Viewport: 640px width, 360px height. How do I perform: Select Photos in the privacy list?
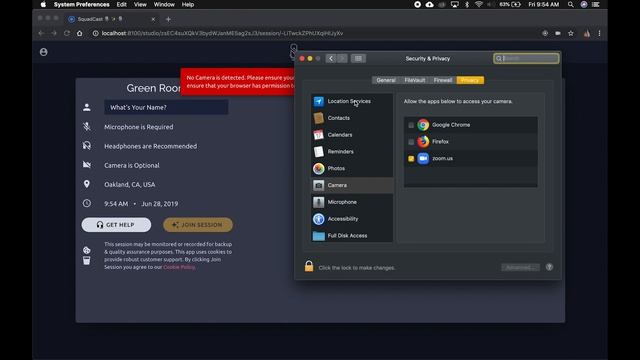[x=352, y=168]
